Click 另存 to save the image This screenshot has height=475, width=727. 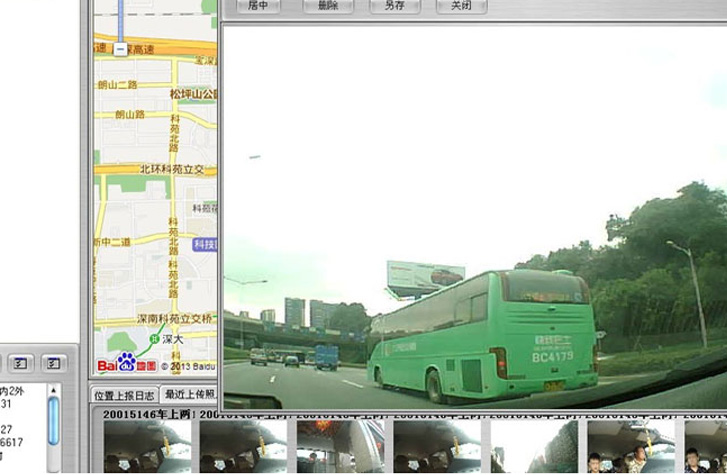(394, 5)
